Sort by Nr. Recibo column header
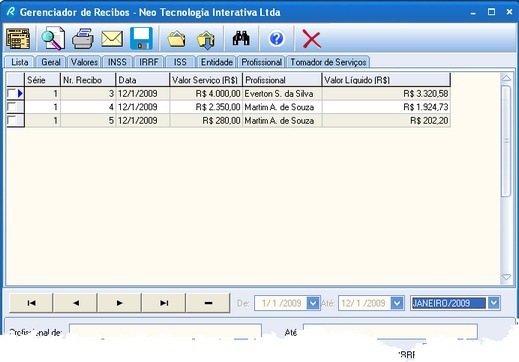The width and height of the screenshot is (519, 362). click(x=88, y=80)
